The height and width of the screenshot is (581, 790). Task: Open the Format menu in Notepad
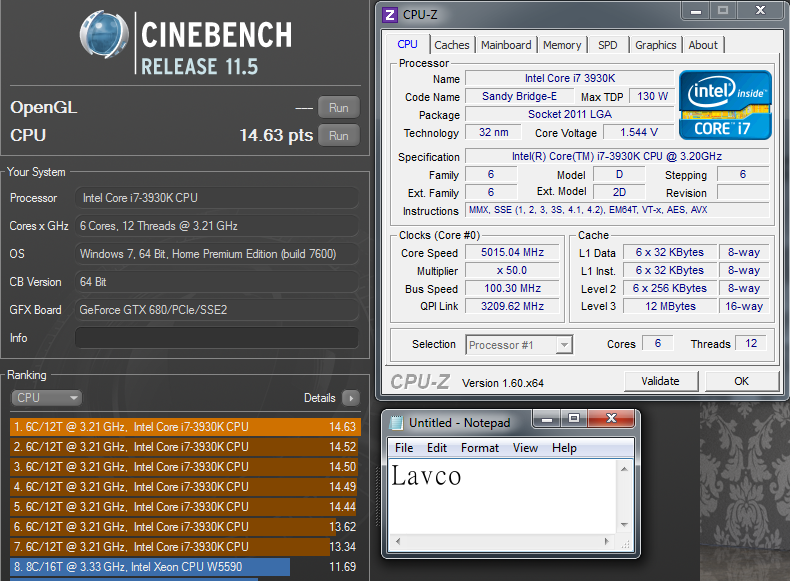tap(480, 448)
